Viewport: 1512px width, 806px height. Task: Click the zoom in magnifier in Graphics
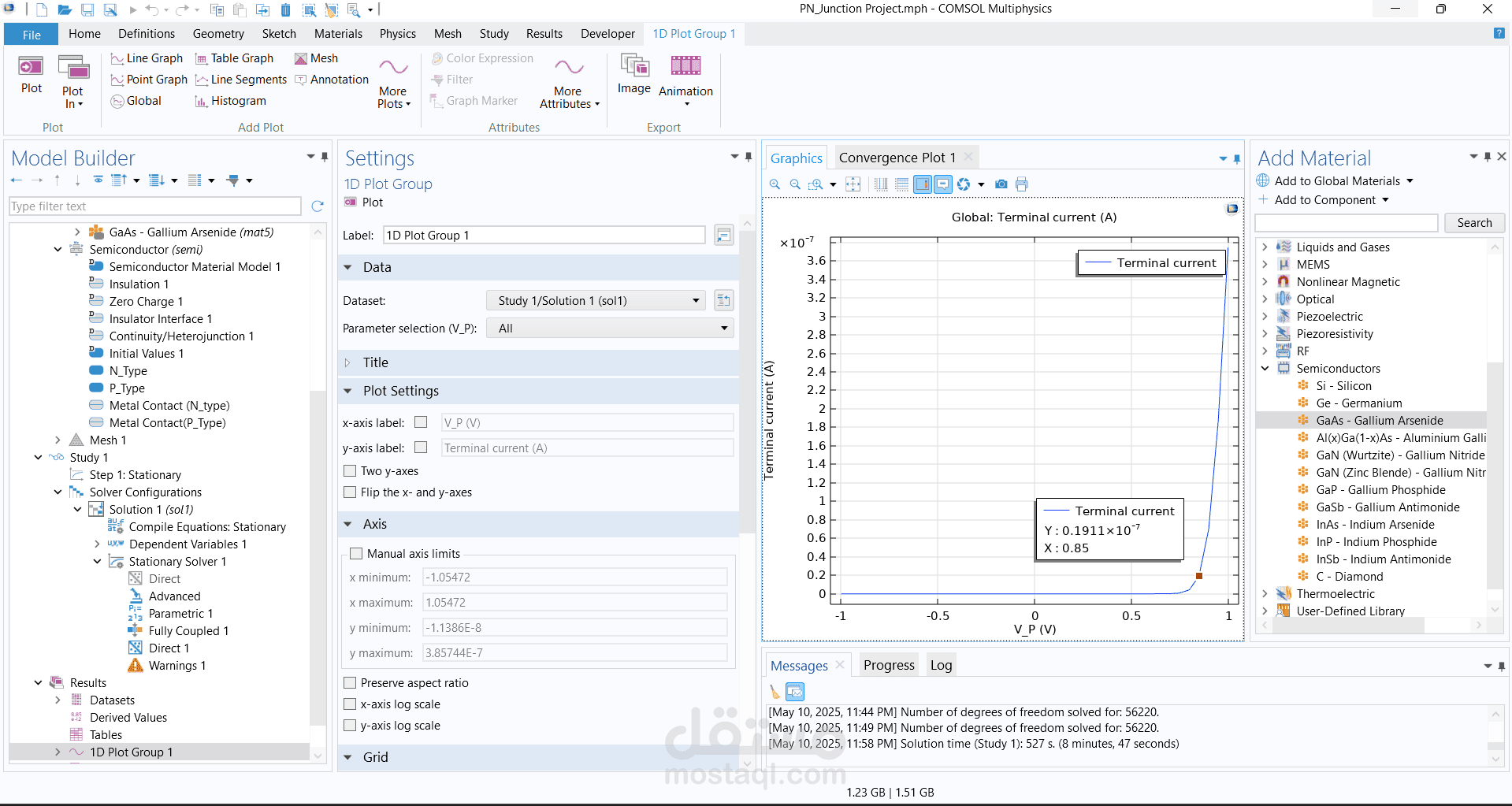775,184
